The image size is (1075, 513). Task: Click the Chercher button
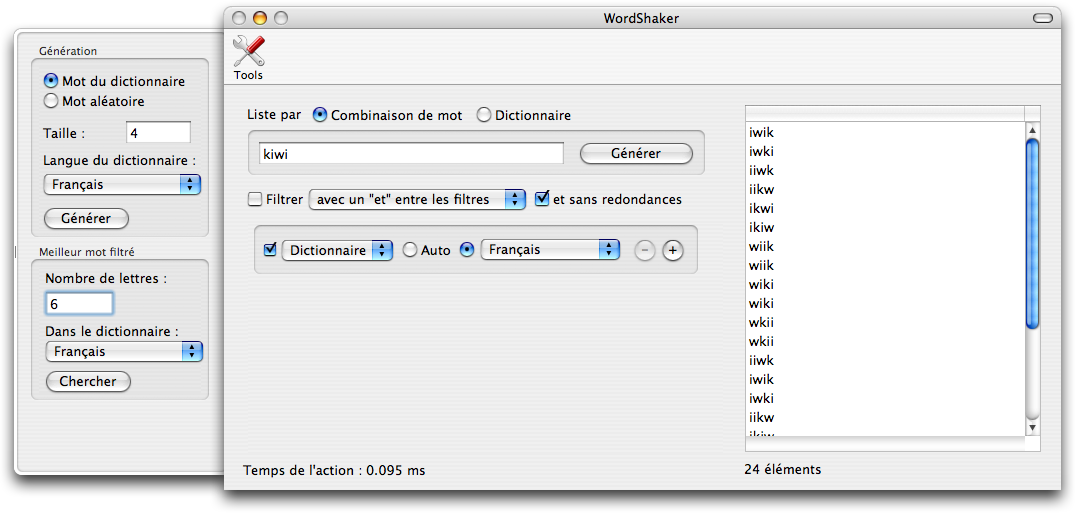(88, 381)
